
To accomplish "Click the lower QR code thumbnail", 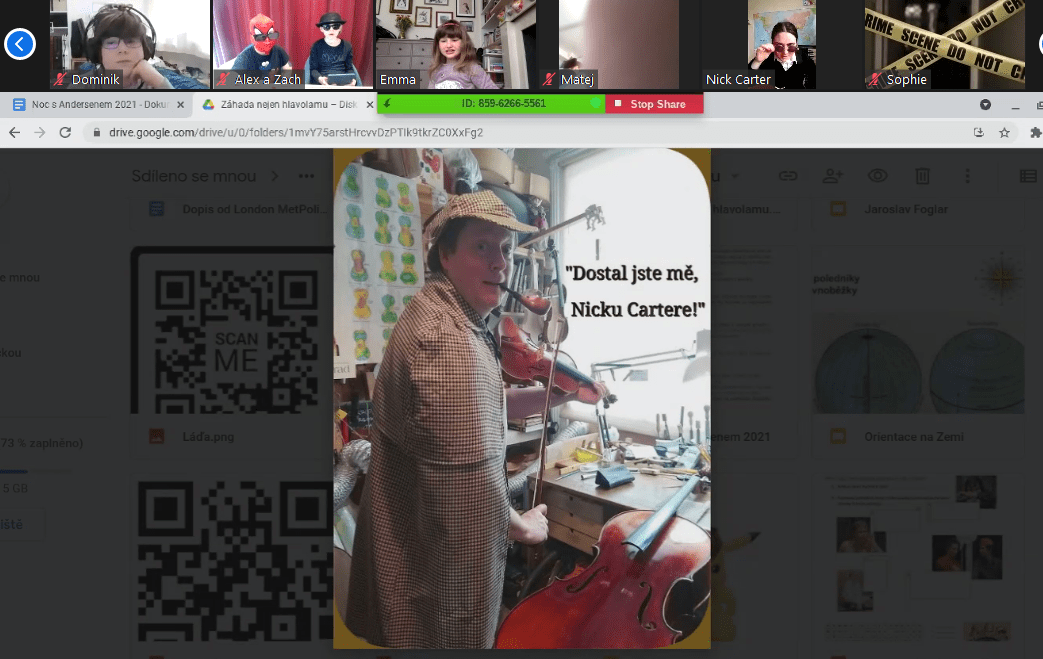I will (x=233, y=559).
